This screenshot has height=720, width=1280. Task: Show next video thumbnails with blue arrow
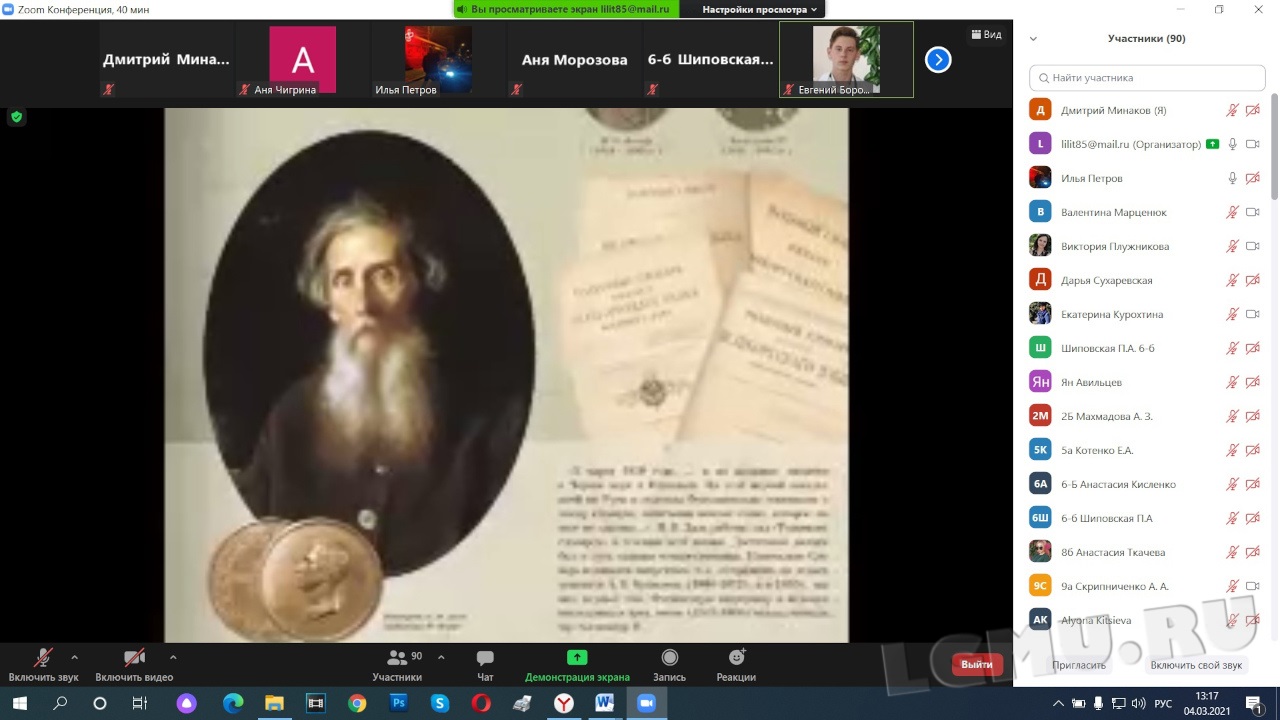(x=938, y=60)
